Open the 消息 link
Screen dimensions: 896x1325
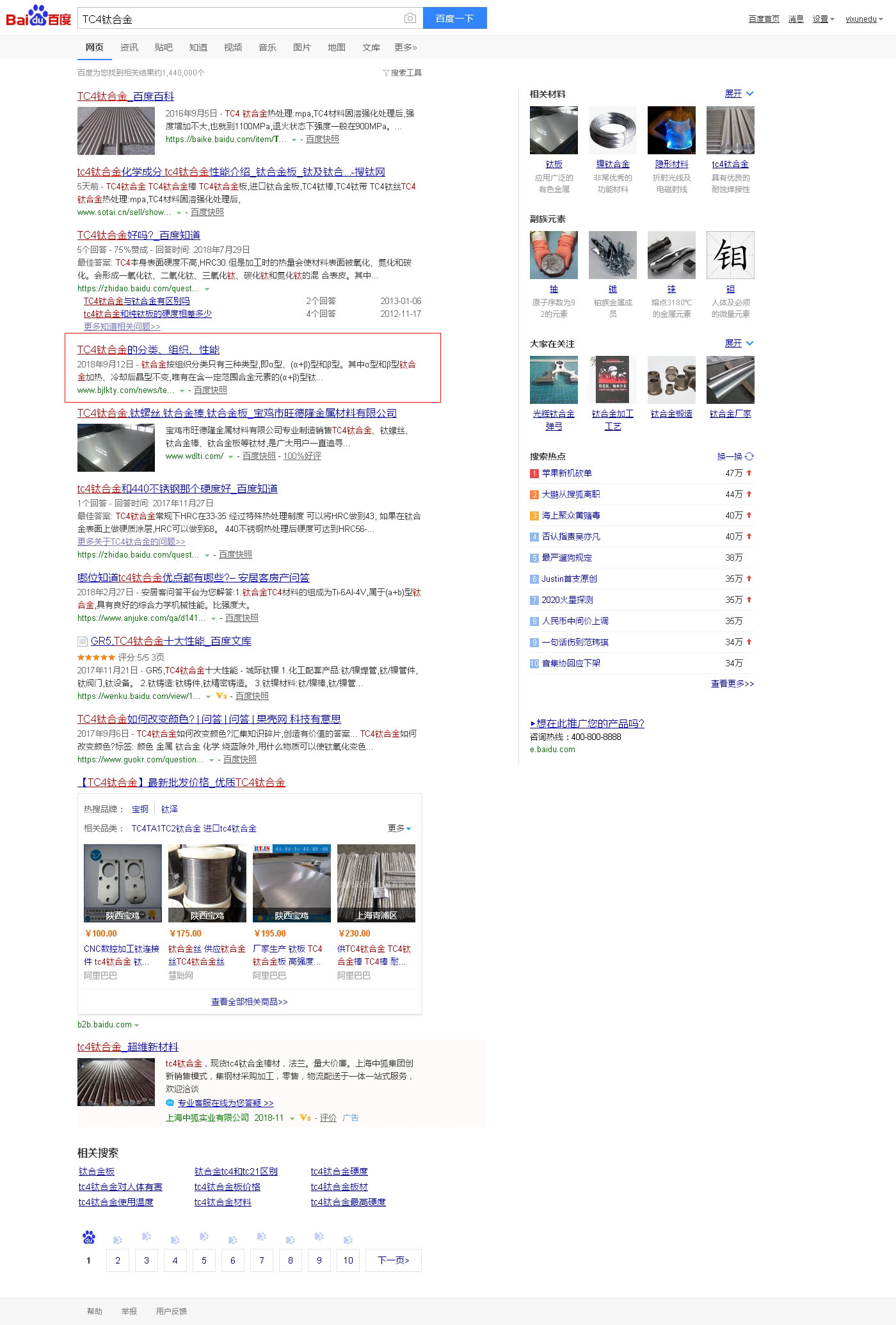796,19
